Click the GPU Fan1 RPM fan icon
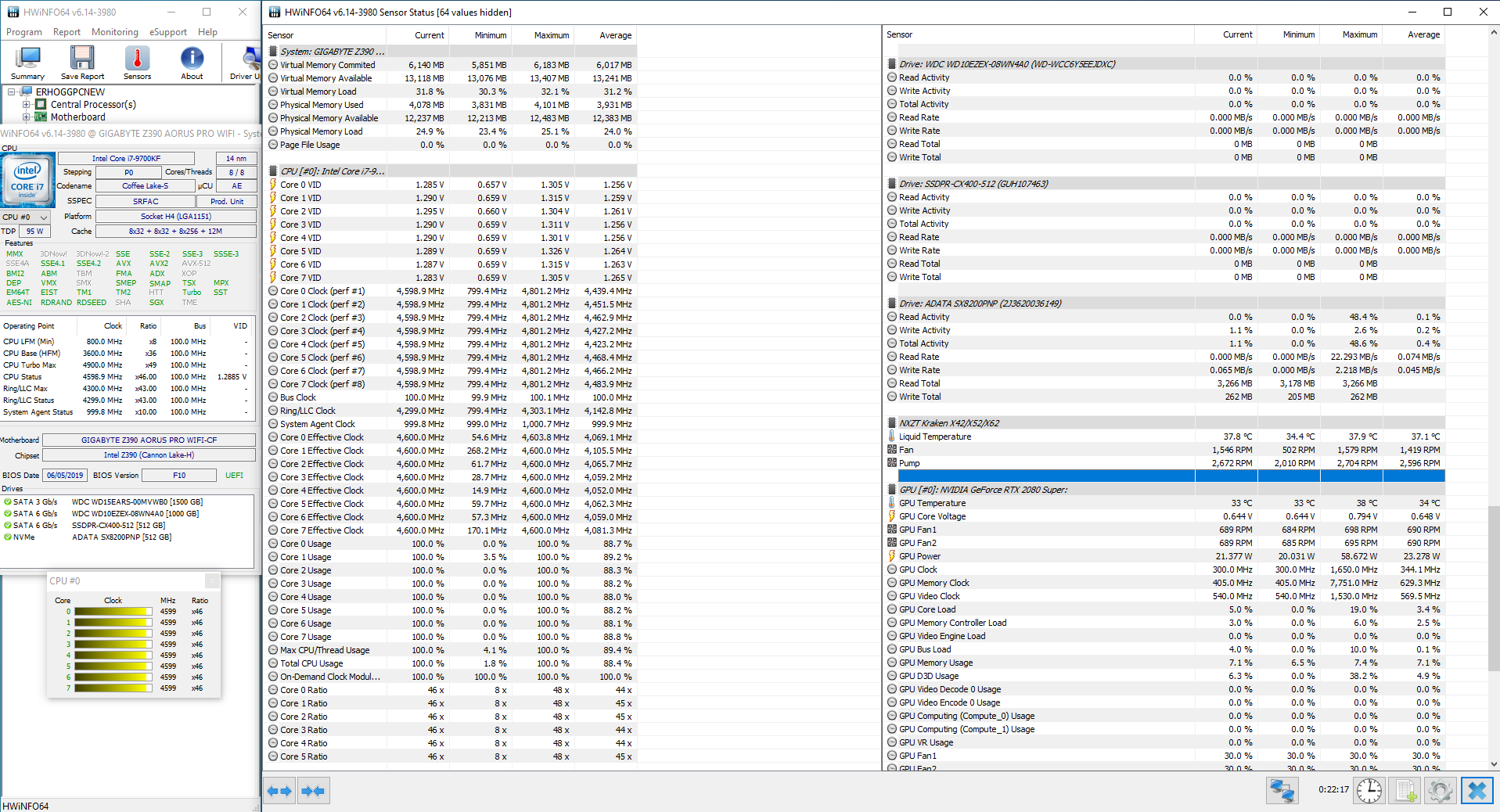 coord(892,530)
